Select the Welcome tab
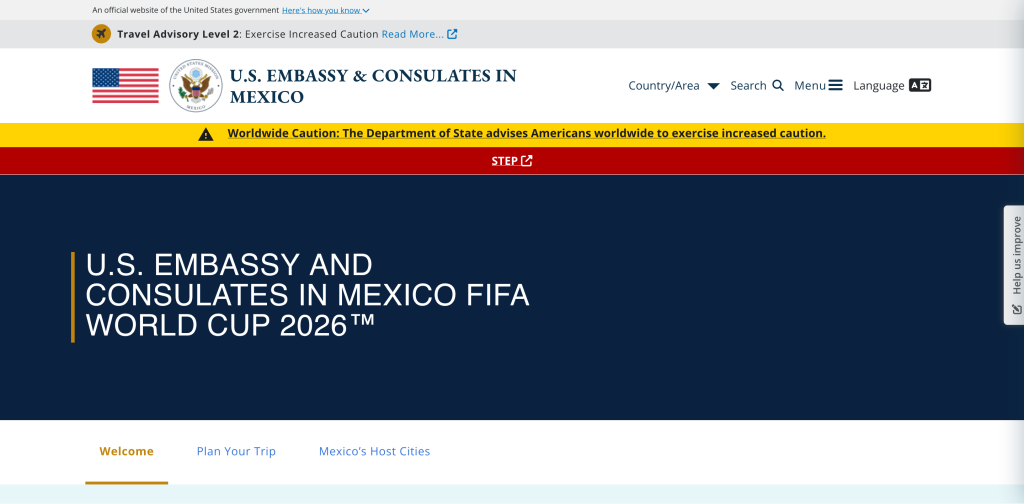 tap(127, 451)
